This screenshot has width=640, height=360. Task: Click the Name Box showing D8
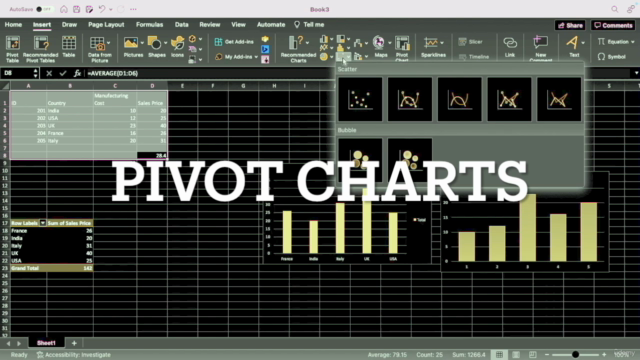click(x=16, y=73)
